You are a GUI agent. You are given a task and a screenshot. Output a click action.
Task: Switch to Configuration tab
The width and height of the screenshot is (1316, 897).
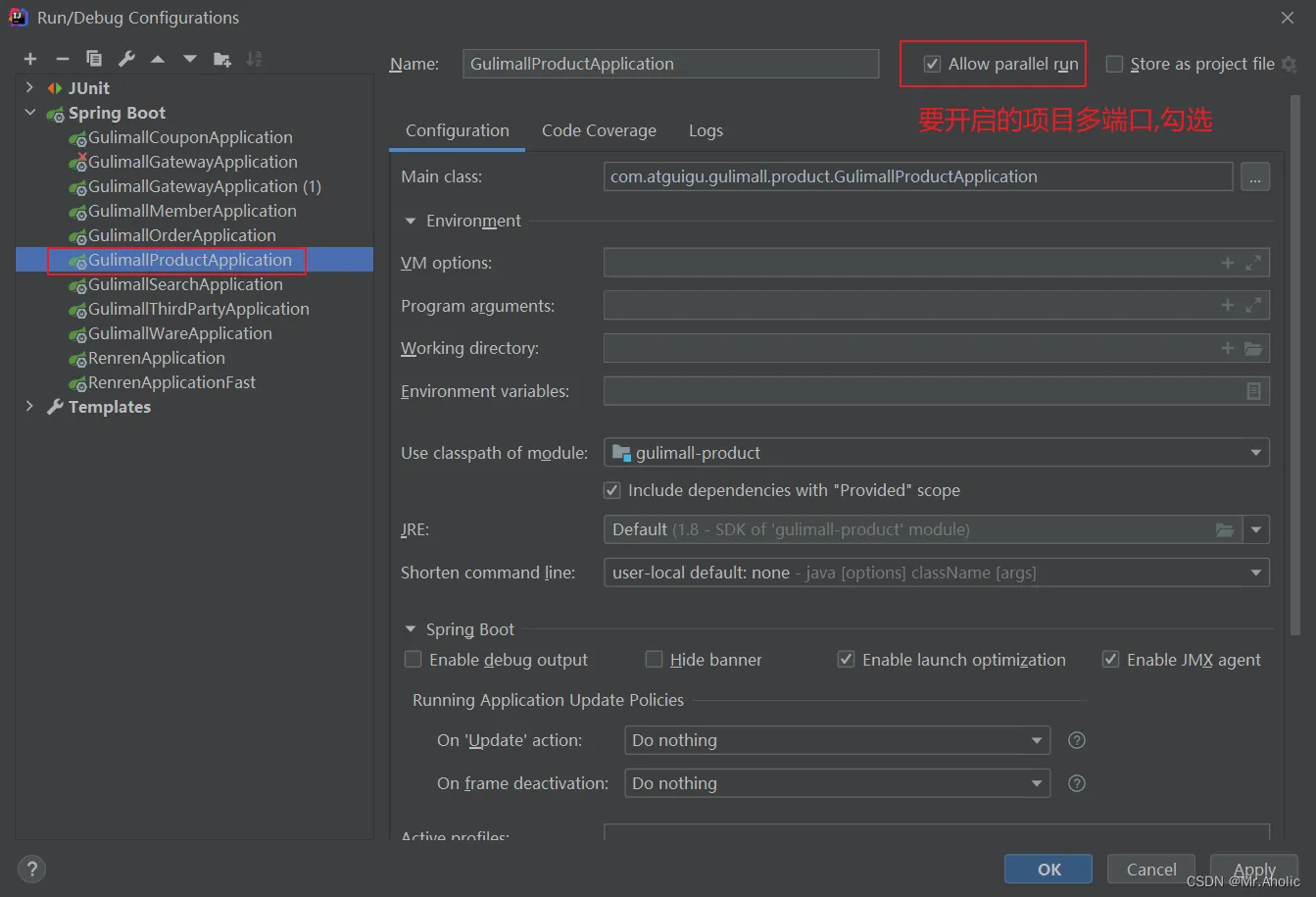pyautogui.click(x=458, y=130)
